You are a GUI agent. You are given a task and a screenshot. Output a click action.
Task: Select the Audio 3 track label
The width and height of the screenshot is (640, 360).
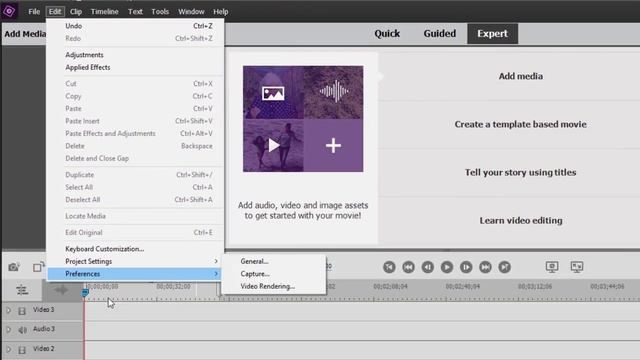(x=44, y=329)
